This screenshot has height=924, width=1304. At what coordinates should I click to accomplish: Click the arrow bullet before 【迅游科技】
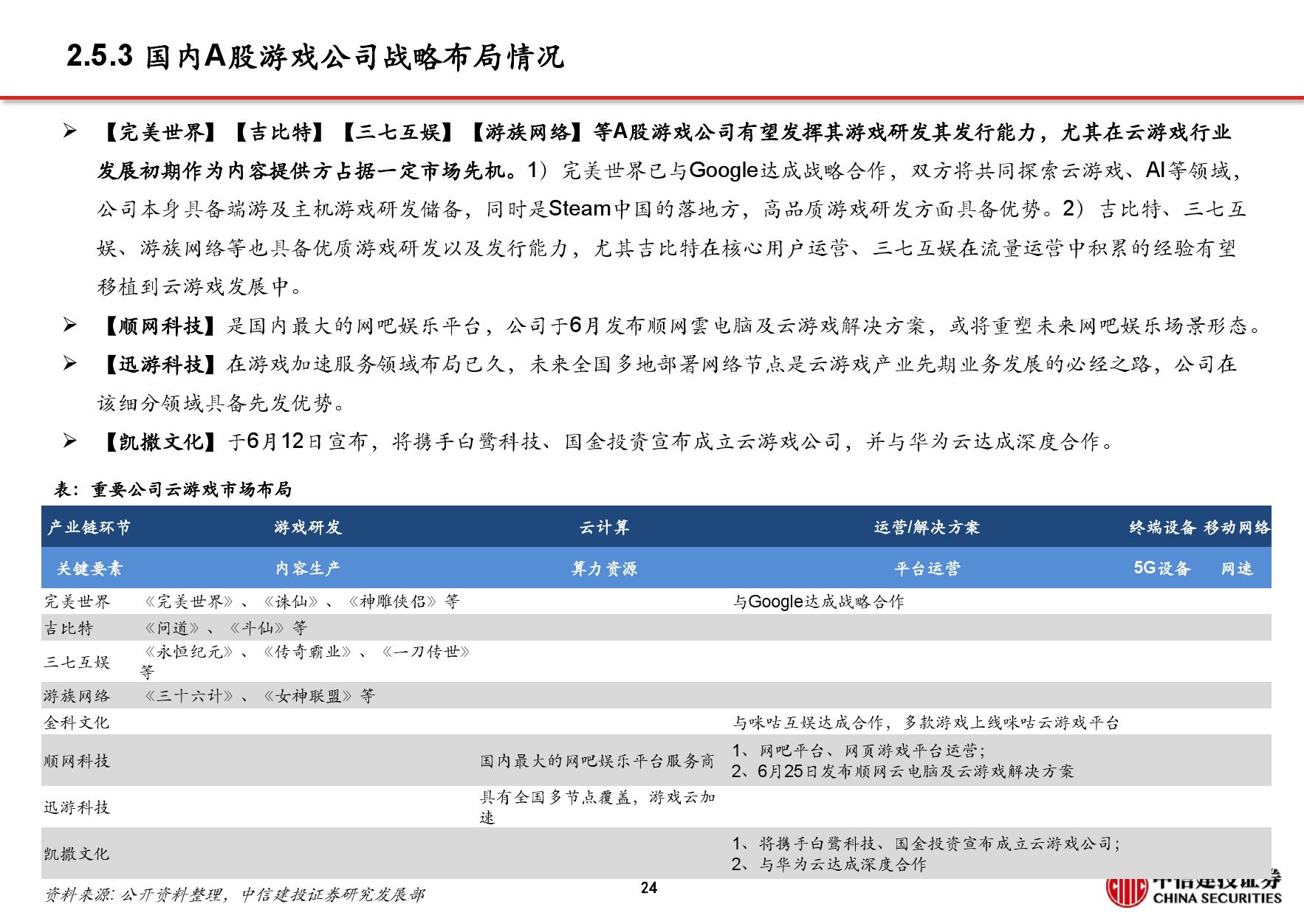point(70,363)
